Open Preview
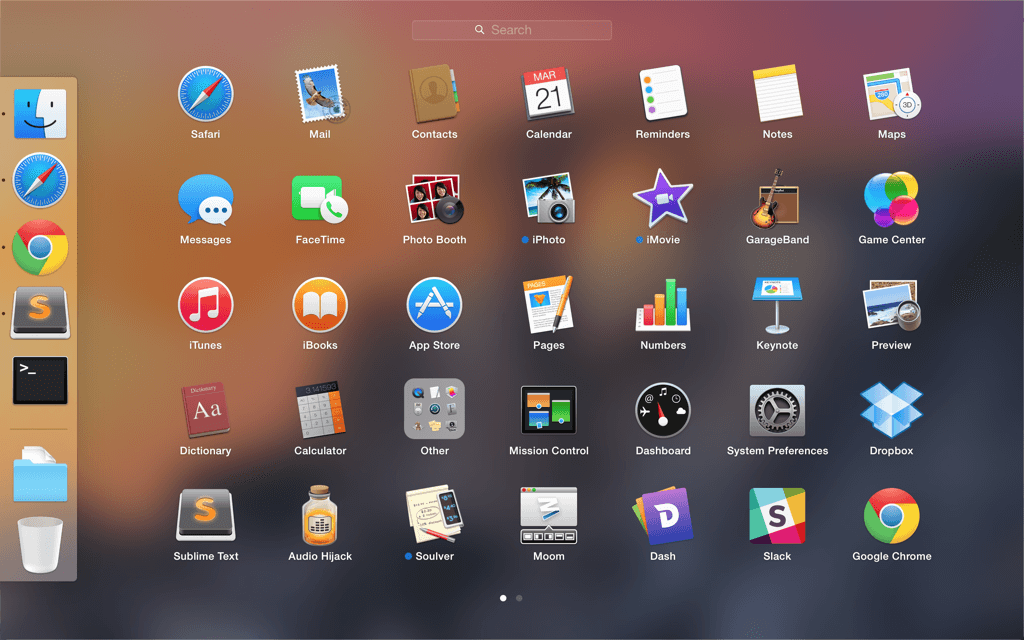Image resolution: width=1024 pixels, height=640 pixels. coord(891,305)
